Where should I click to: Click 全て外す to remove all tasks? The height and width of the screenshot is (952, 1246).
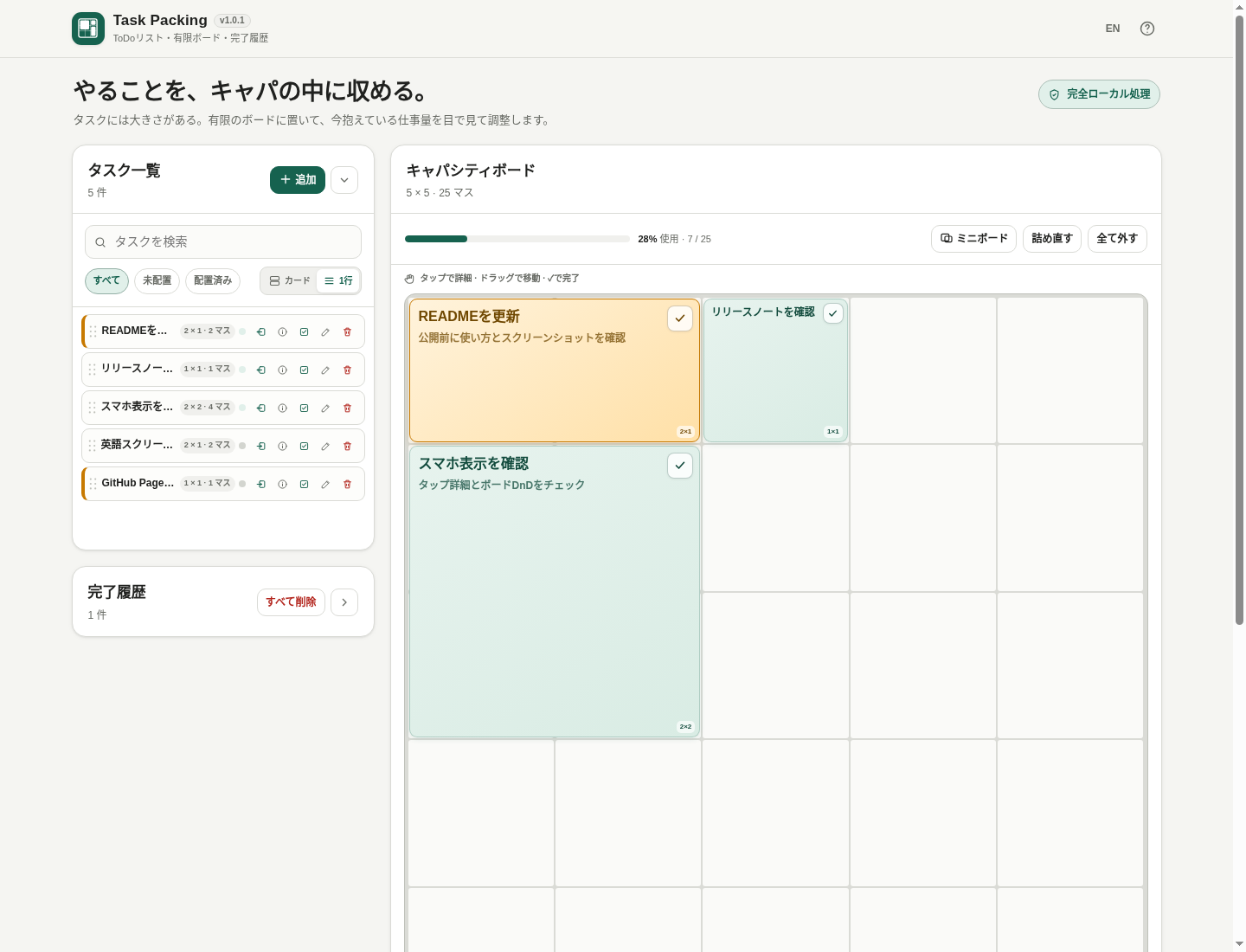tap(1117, 239)
